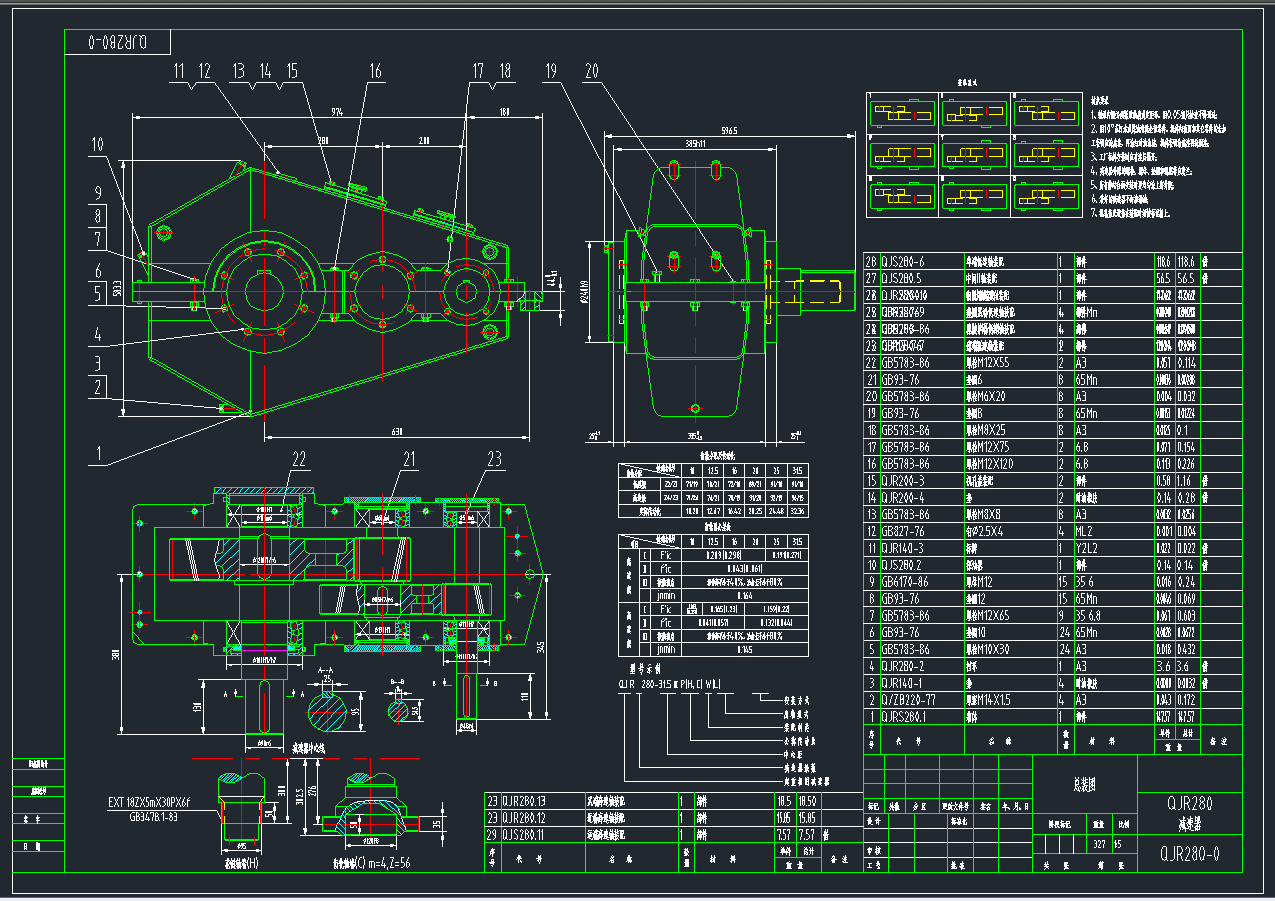Click balloon number 16 on front view
The width and height of the screenshot is (1275, 901).
coord(375,71)
